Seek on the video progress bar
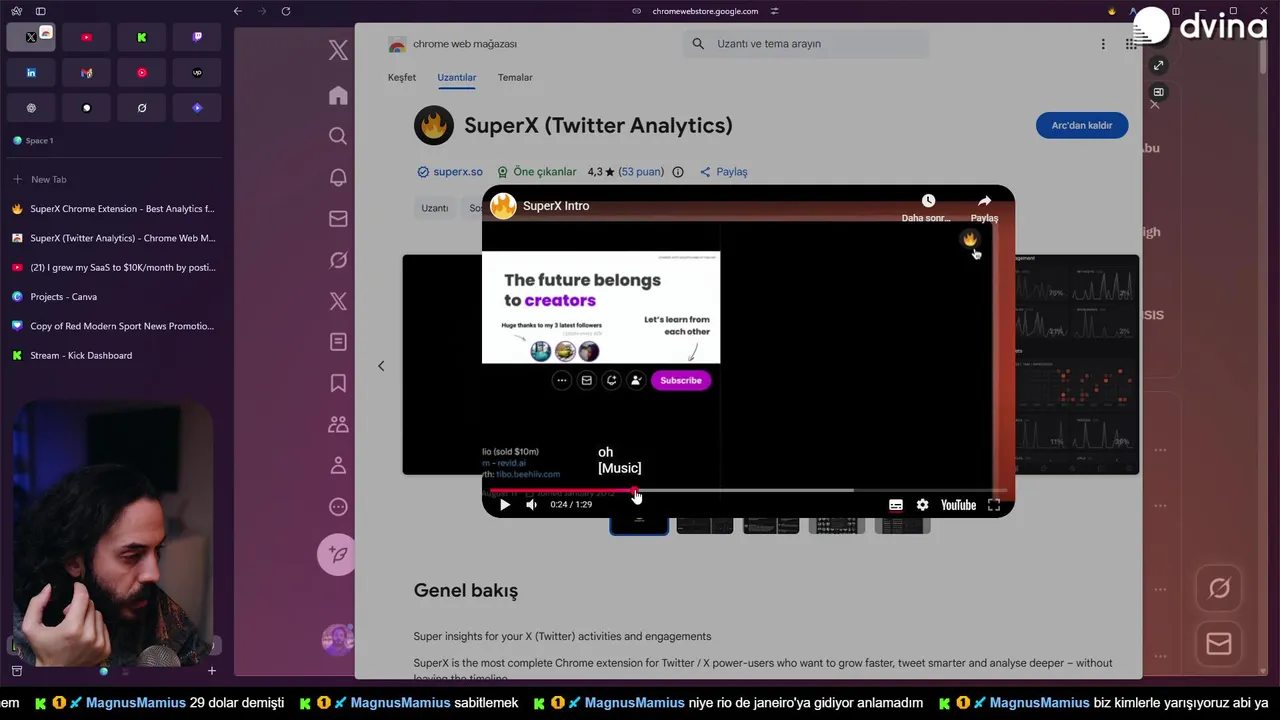 (748, 490)
